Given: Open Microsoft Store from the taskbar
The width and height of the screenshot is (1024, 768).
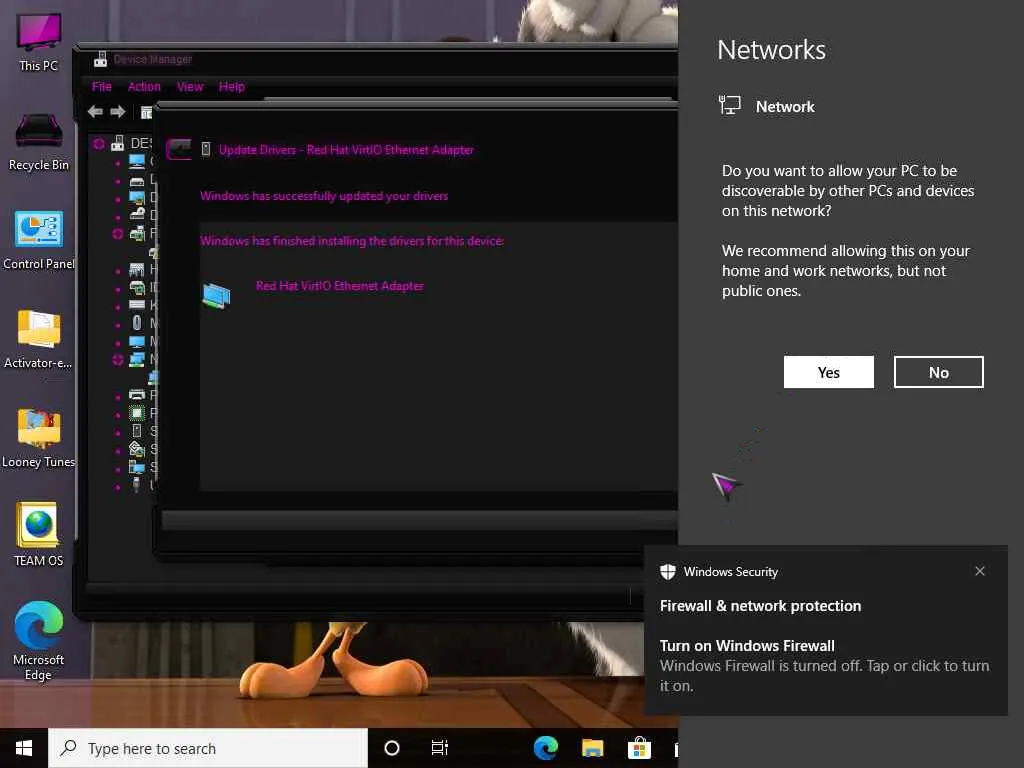Looking at the screenshot, I should (639, 748).
